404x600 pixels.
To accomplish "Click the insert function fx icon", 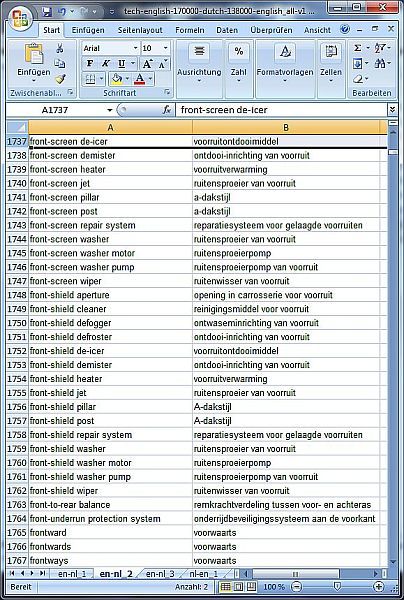I will coord(166,110).
